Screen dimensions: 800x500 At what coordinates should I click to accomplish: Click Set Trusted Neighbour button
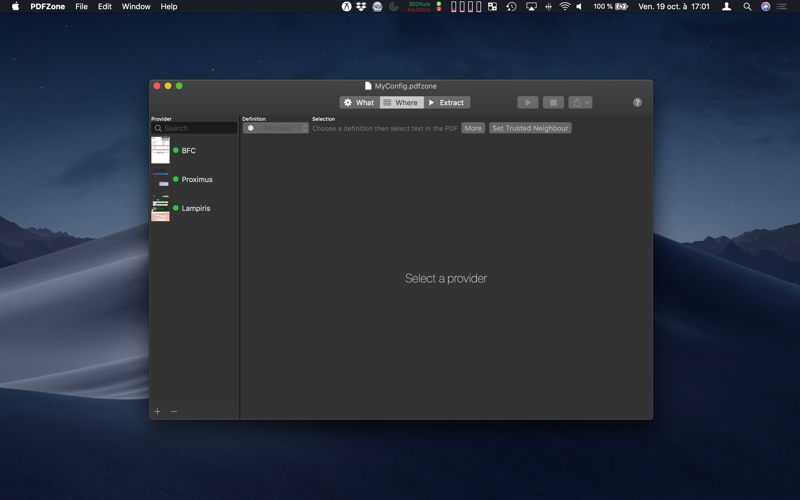[530, 128]
